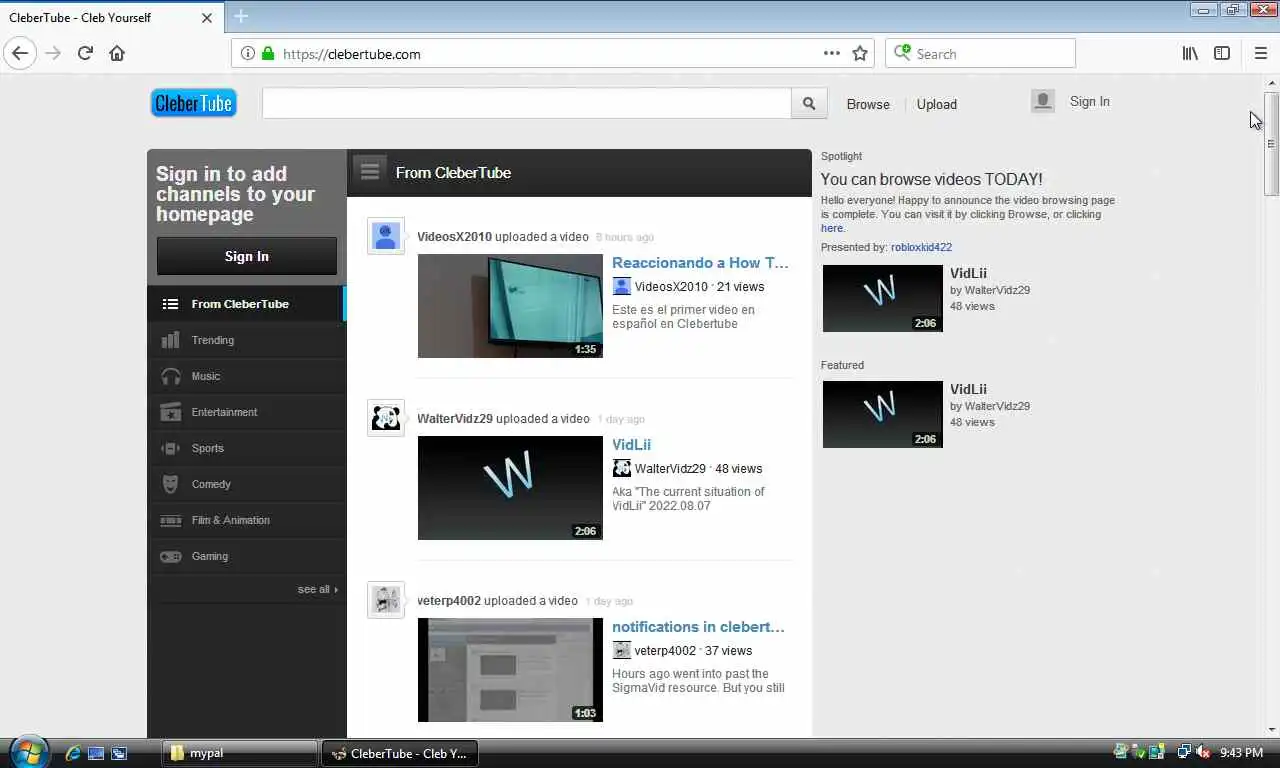Viewport: 1280px width, 768px height.
Task: Click the 9:43 PM taskbar clock
Action: [1241, 753]
